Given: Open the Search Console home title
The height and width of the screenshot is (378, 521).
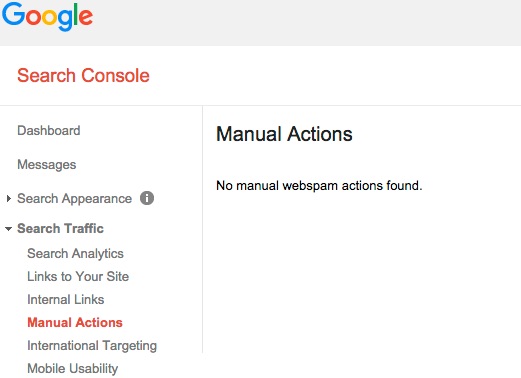Looking at the screenshot, I should click(83, 75).
